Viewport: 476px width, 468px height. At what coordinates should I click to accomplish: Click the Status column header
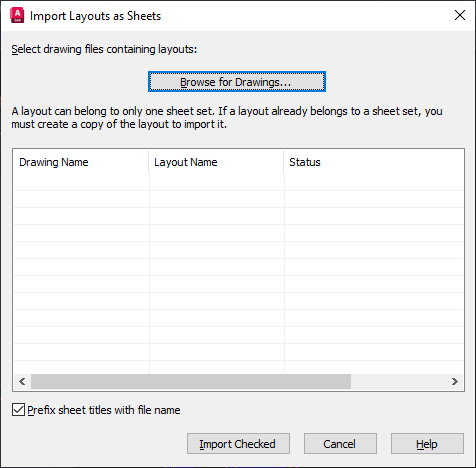click(x=373, y=162)
